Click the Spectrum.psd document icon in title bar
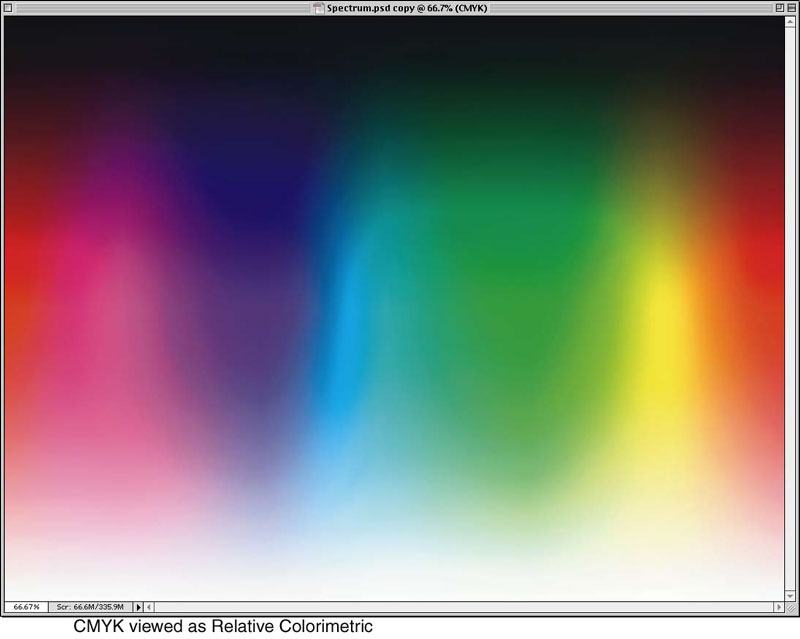This screenshot has width=800, height=639. [x=319, y=8]
